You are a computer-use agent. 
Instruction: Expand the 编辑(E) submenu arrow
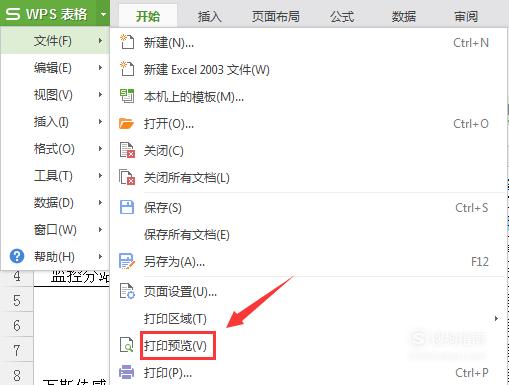pyautogui.click(x=100, y=68)
